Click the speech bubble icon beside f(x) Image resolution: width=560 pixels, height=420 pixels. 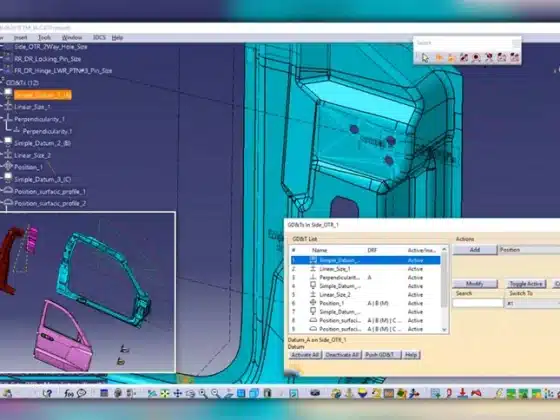81,393
